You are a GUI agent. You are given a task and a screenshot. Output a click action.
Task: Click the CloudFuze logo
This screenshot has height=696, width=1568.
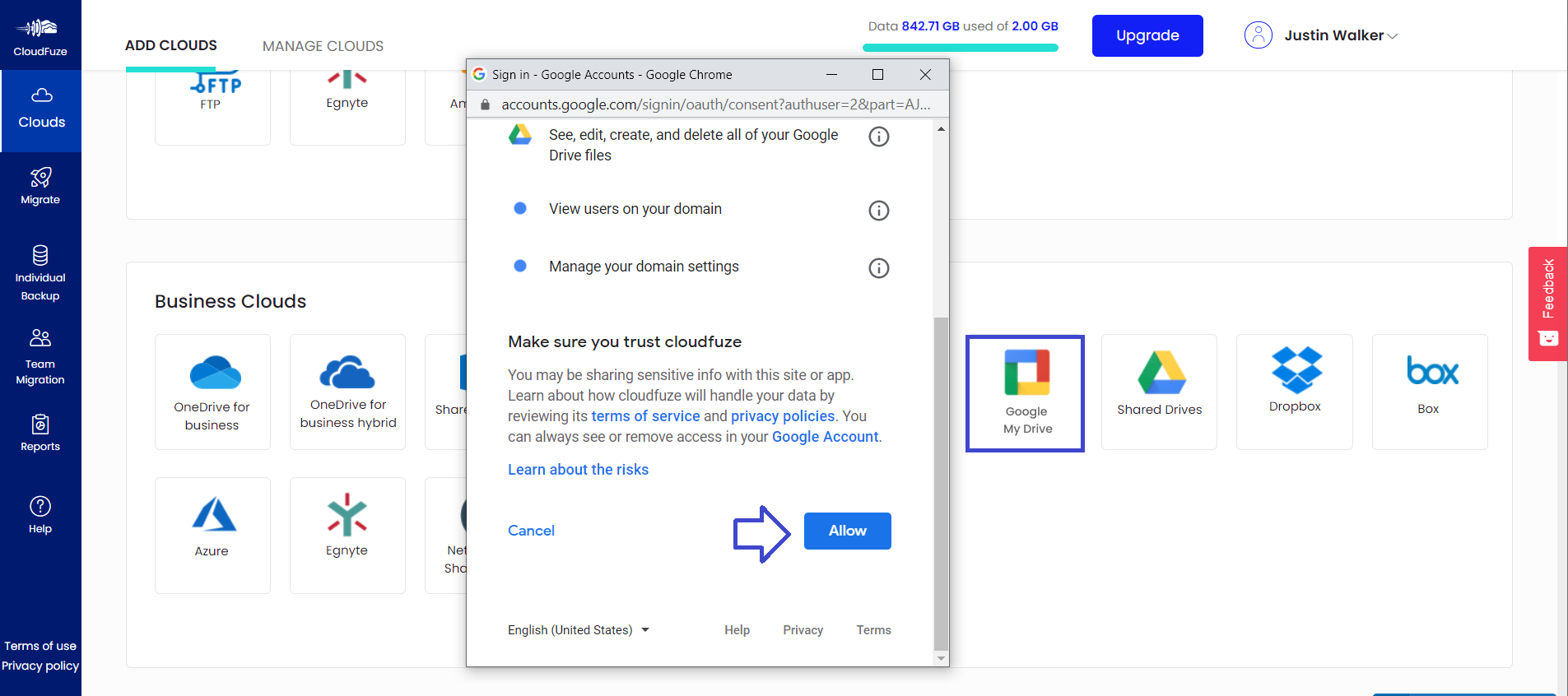[x=40, y=36]
